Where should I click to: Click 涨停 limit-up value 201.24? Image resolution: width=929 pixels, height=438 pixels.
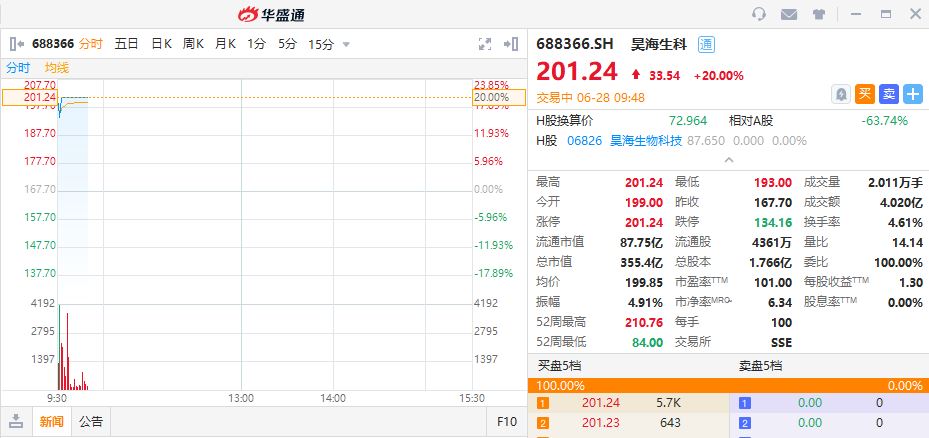coord(643,222)
